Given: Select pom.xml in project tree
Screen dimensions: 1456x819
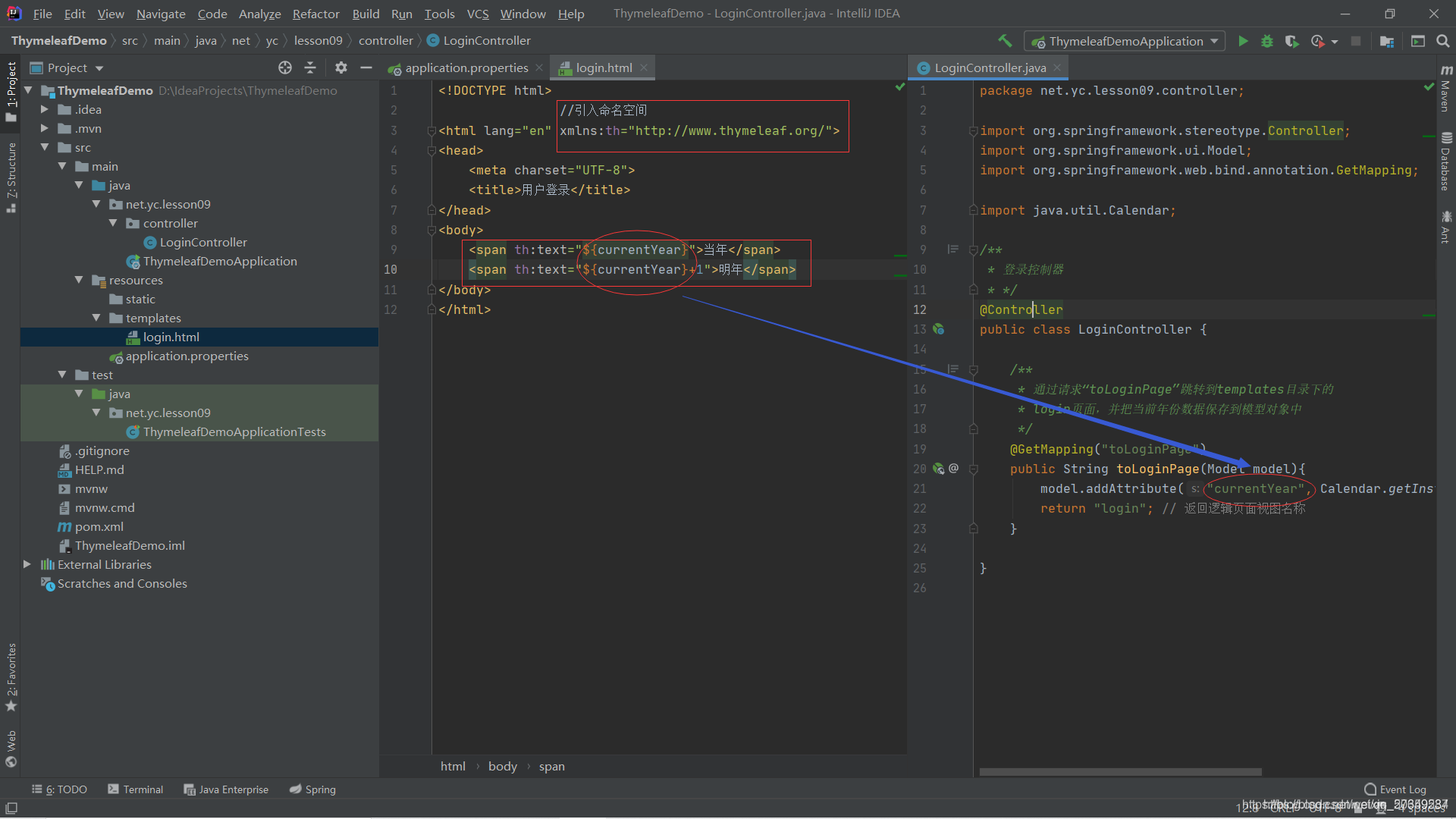Looking at the screenshot, I should click(x=99, y=526).
